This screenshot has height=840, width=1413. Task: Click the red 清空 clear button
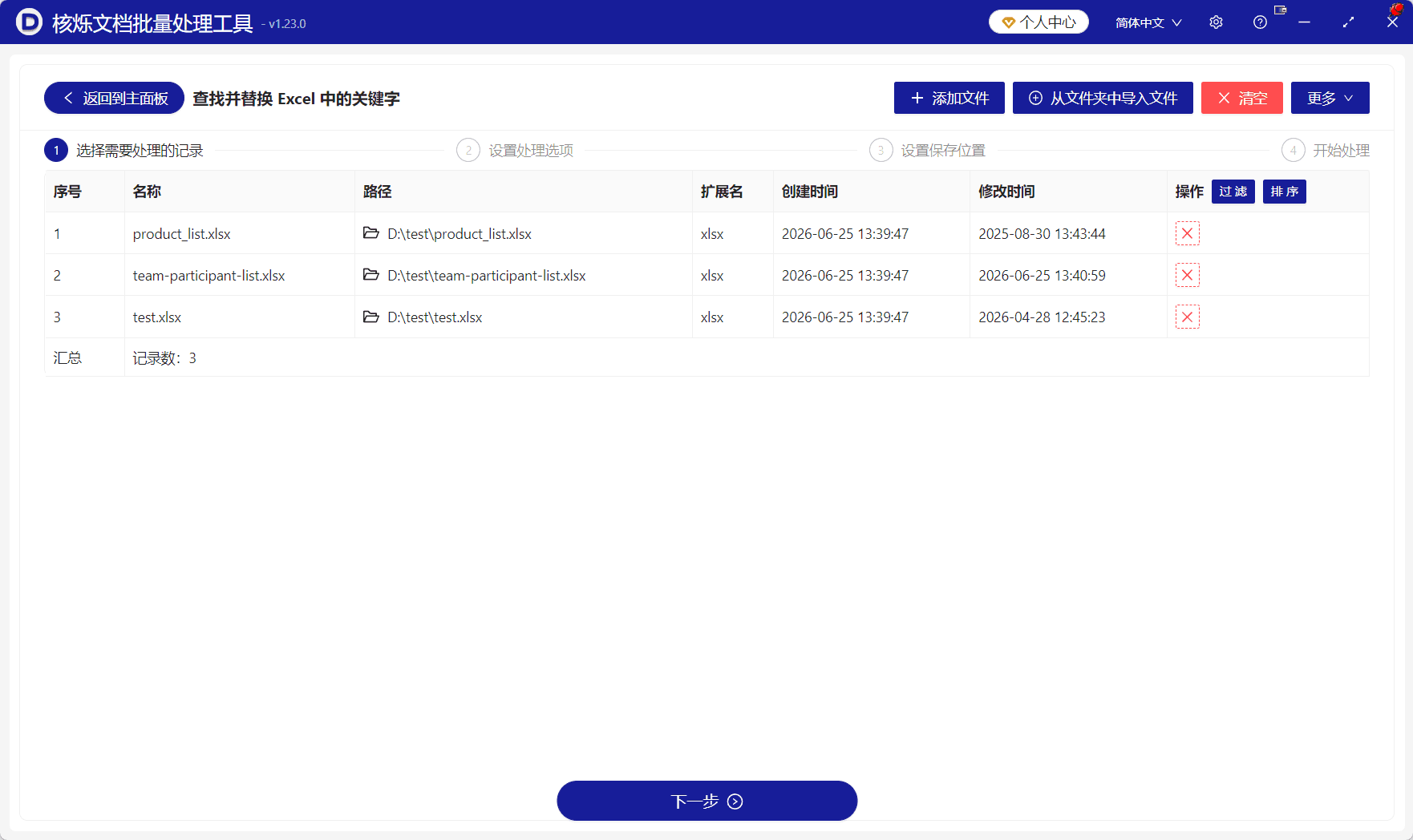coord(1242,98)
